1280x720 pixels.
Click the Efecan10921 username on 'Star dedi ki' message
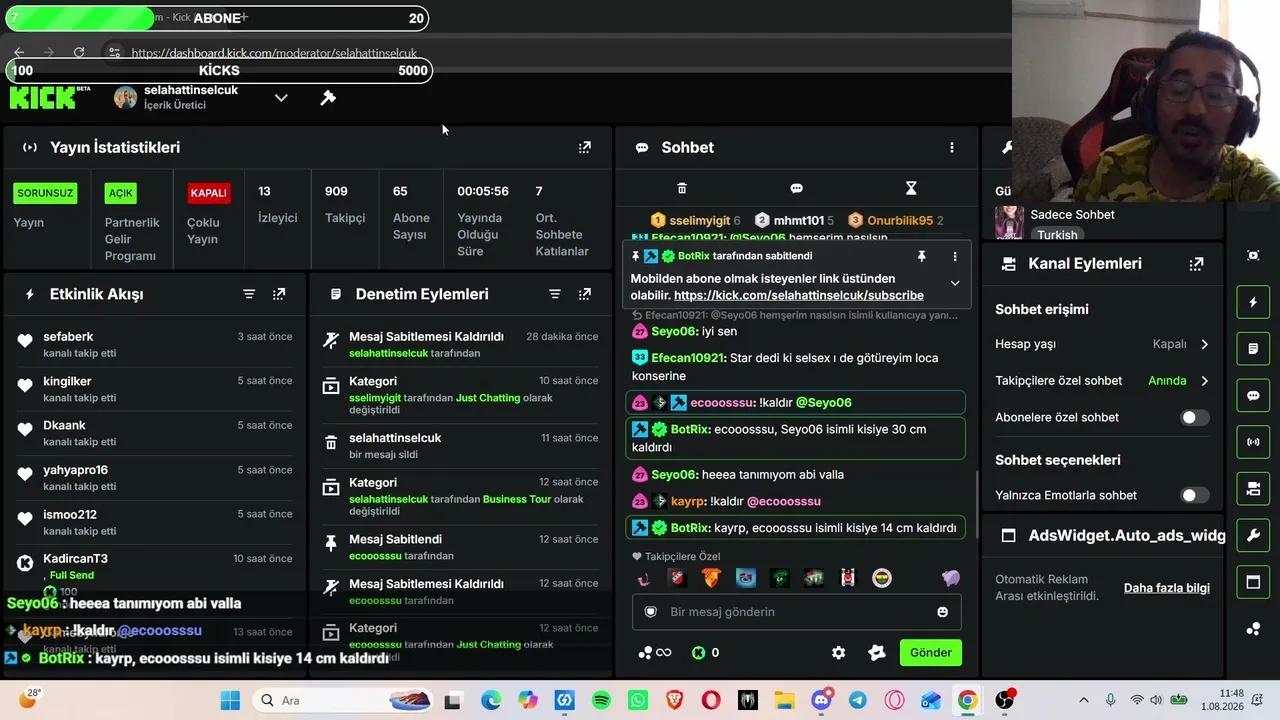687,358
